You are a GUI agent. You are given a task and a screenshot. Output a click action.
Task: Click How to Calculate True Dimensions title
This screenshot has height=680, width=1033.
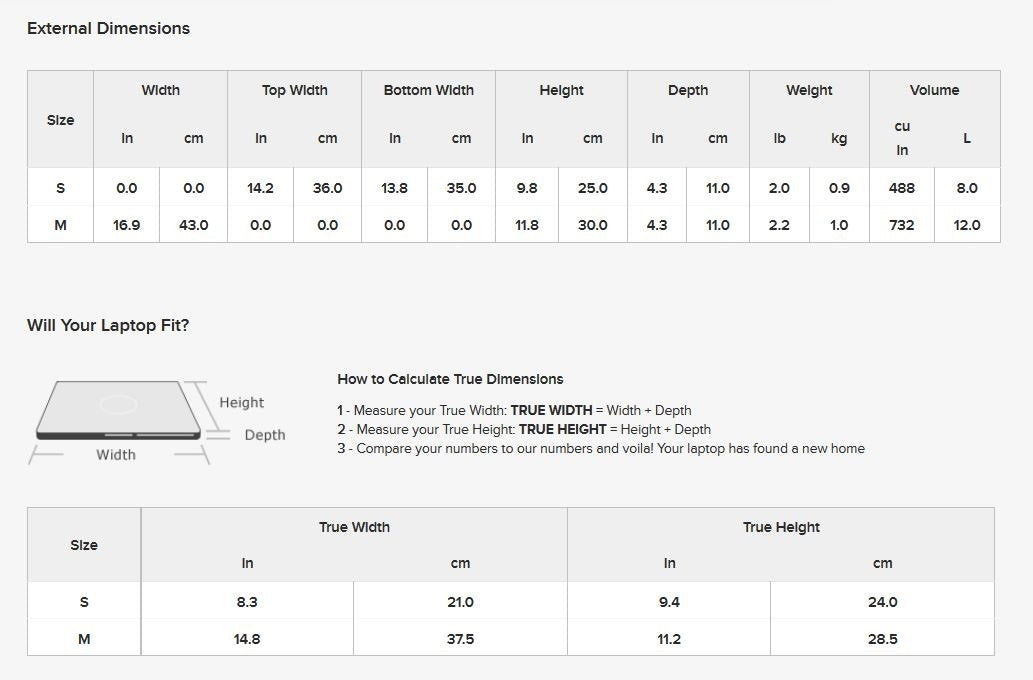pos(450,379)
